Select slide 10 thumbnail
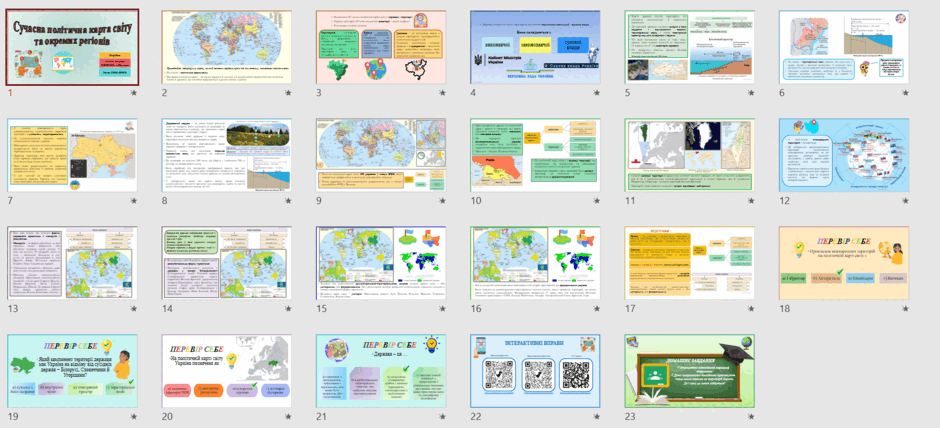Viewport: 940px width, 428px height. click(535, 155)
